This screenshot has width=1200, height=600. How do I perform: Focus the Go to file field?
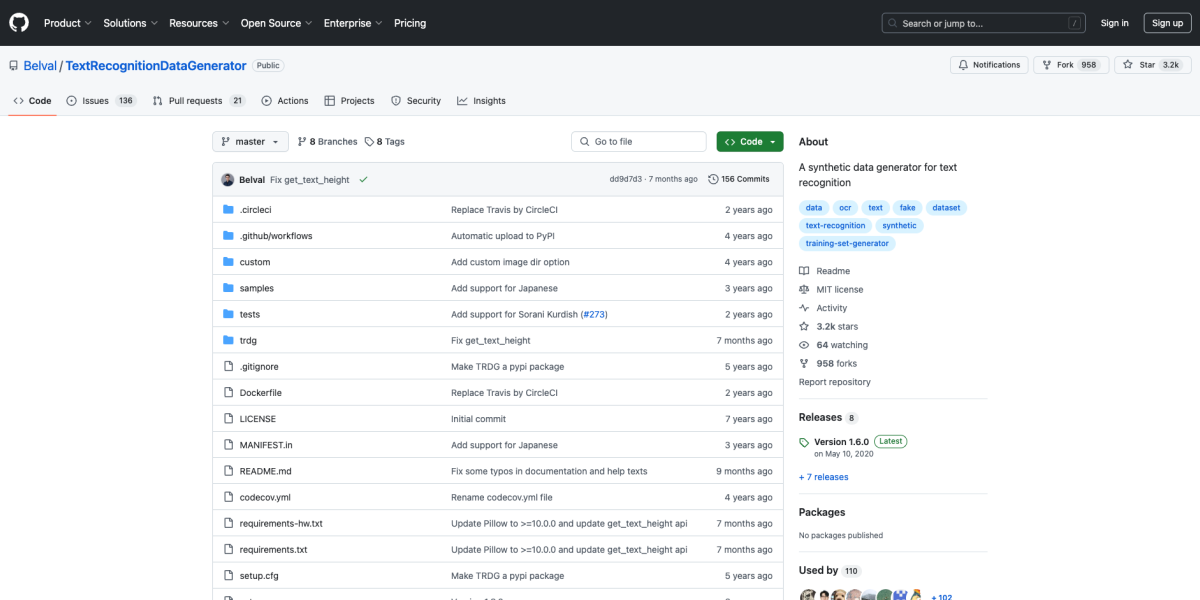(x=640, y=142)
